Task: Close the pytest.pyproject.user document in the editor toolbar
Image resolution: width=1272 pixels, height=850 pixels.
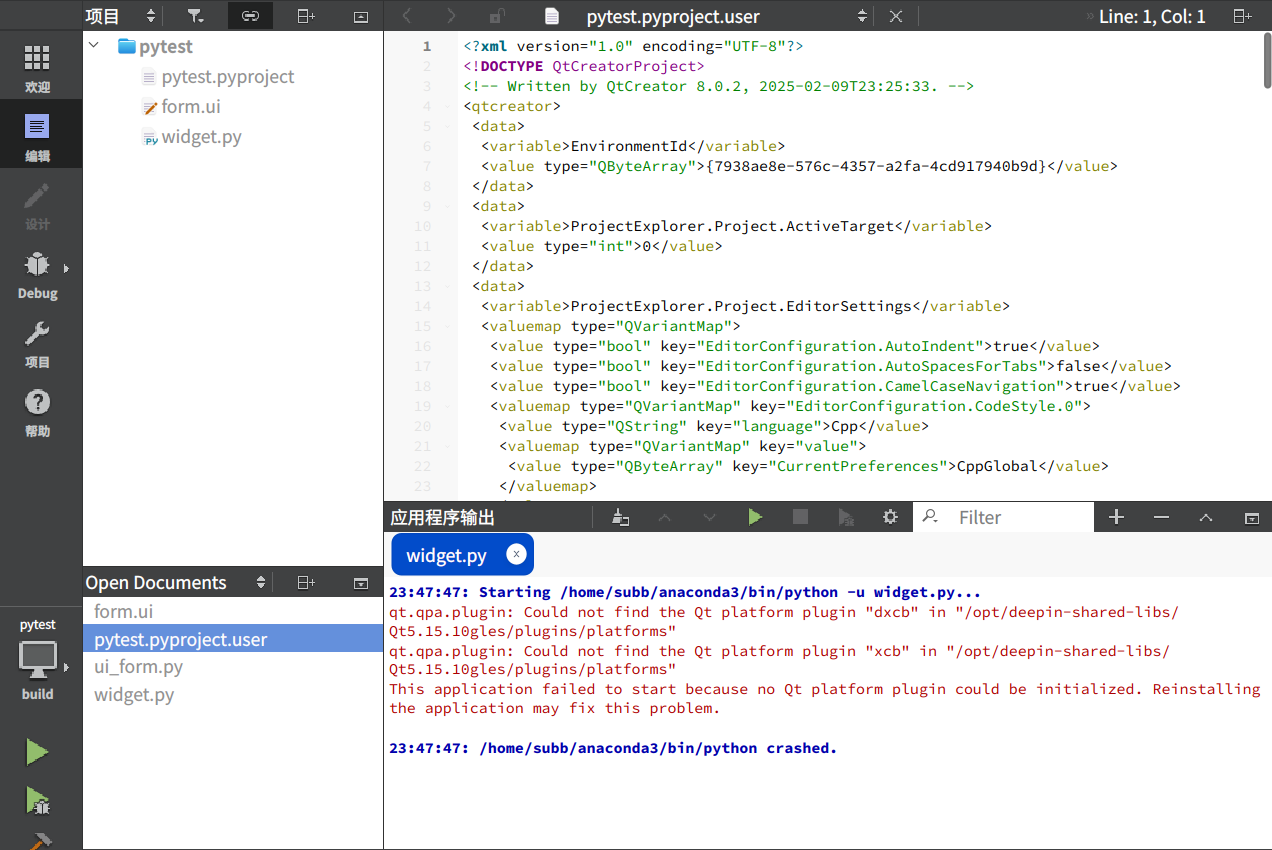Action: [896, 16]
